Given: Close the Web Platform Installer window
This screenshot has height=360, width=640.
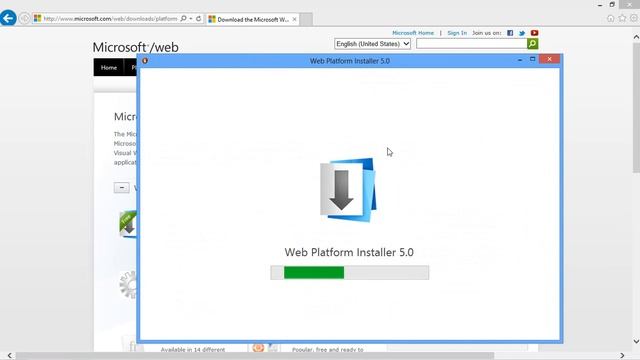Looking at the screenshot, I should (549, 60).
